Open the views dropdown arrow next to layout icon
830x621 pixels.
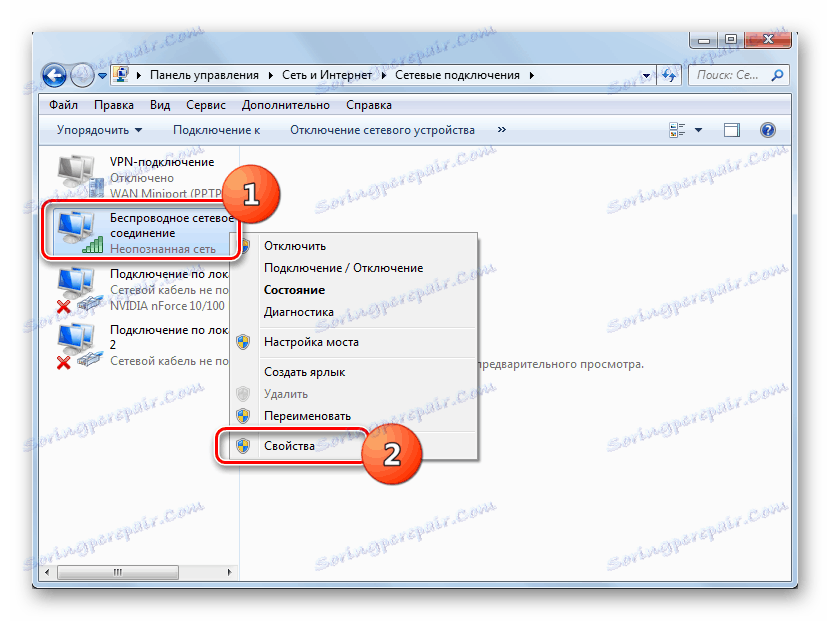pyautogui.click(x=697, y=129)
